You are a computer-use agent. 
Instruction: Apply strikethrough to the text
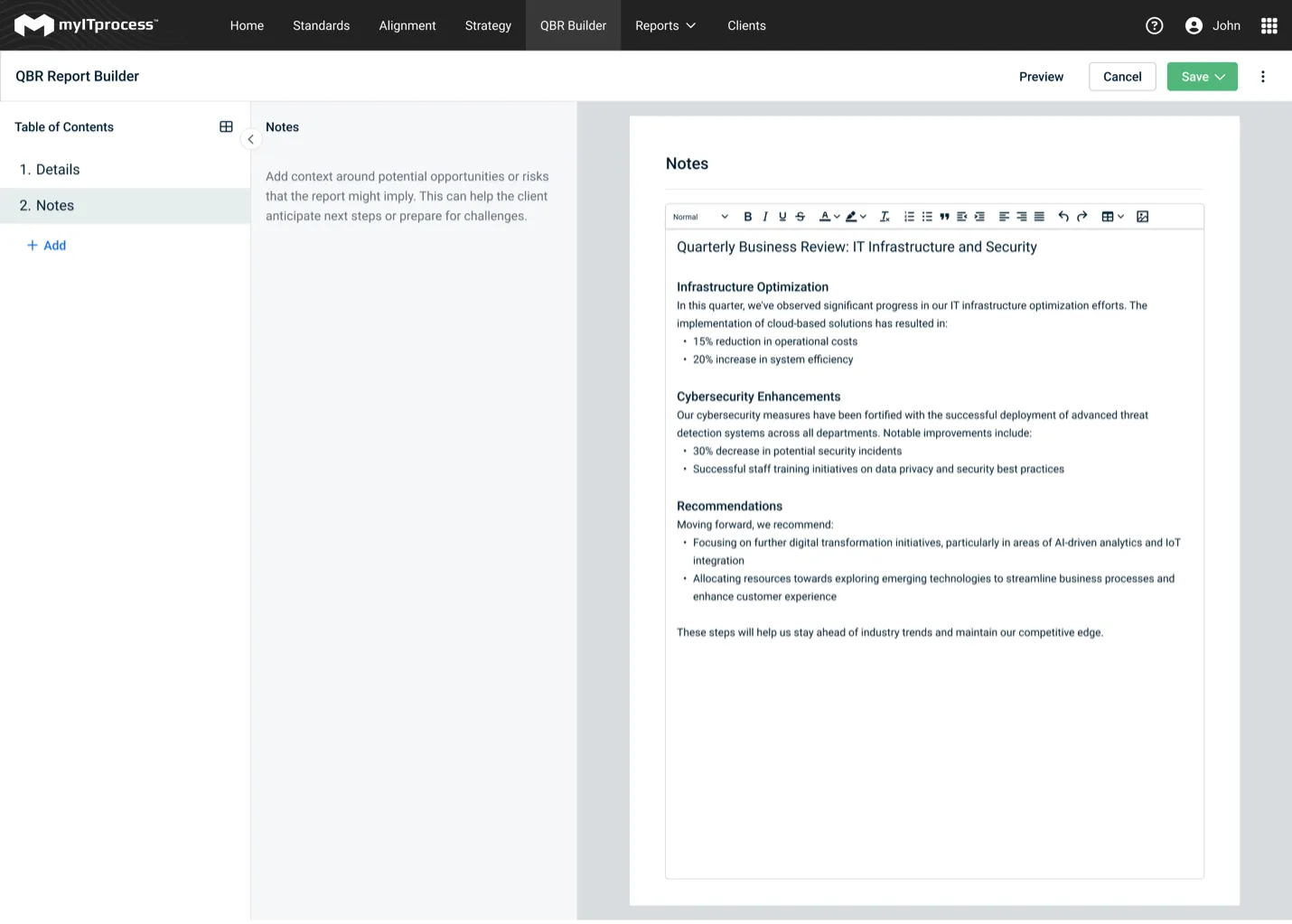(800, 217)
